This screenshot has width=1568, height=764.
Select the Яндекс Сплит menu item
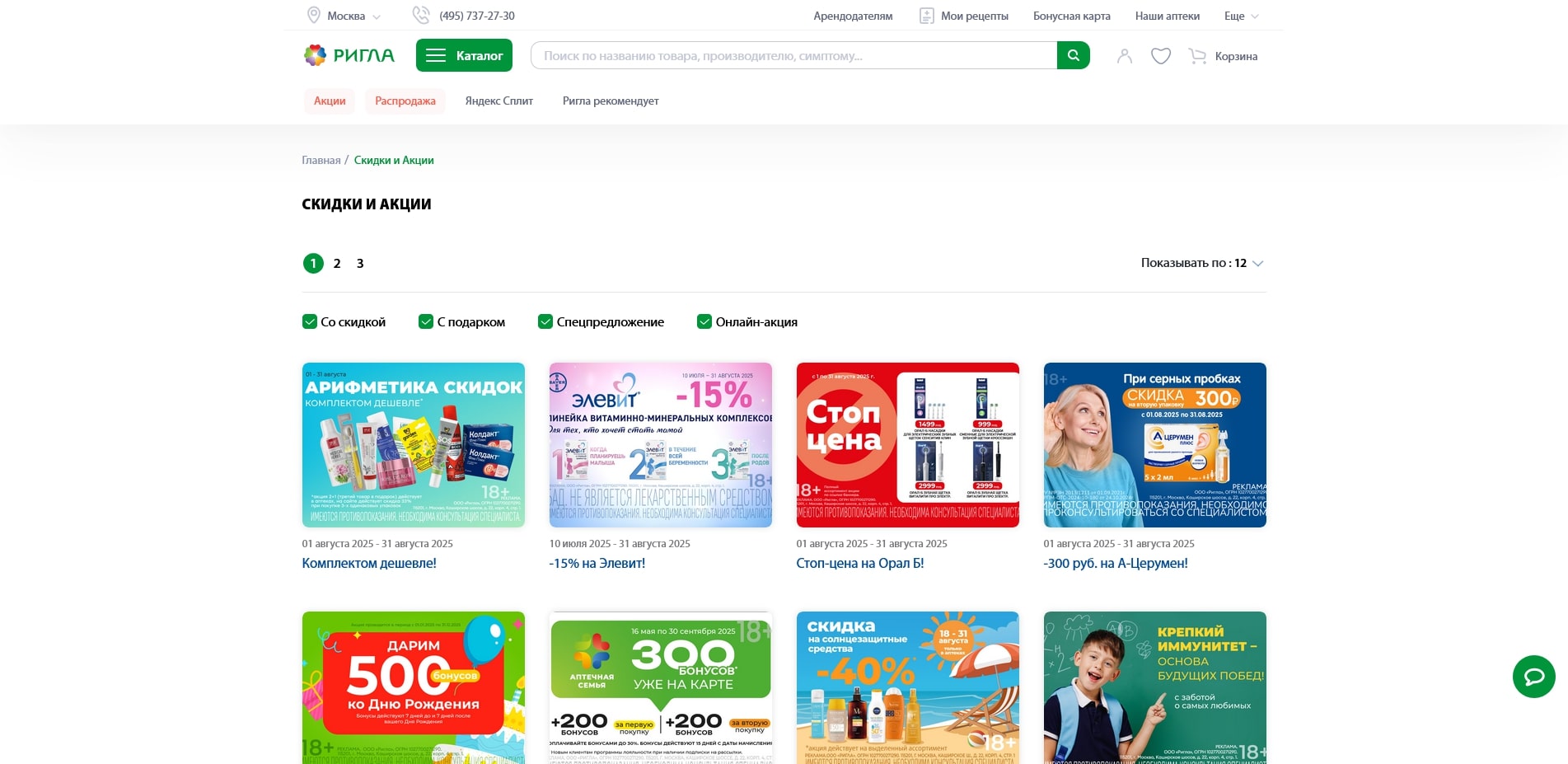pos(498,101)
